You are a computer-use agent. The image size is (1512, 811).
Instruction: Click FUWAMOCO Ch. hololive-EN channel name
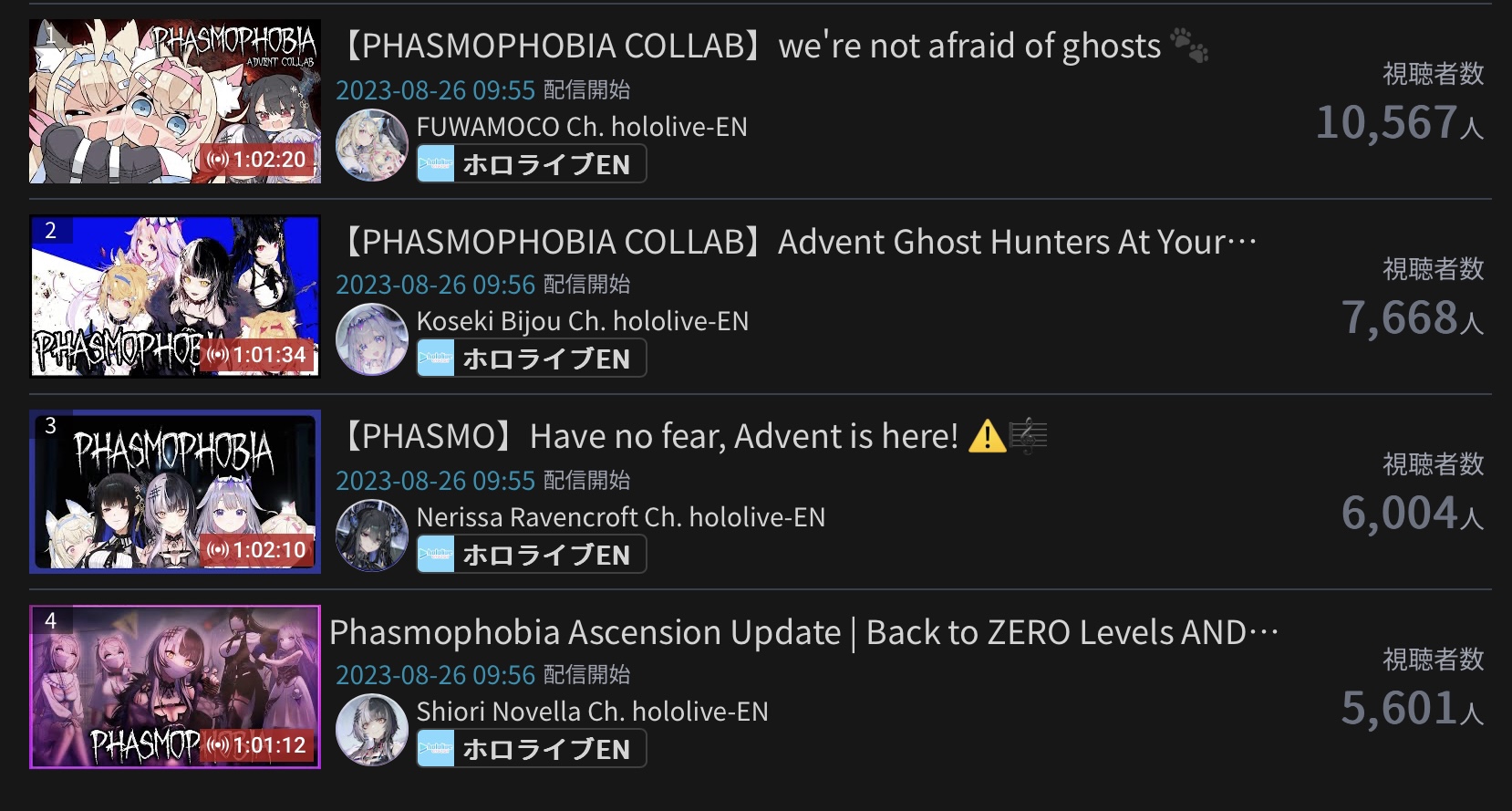tap(582, 127)
